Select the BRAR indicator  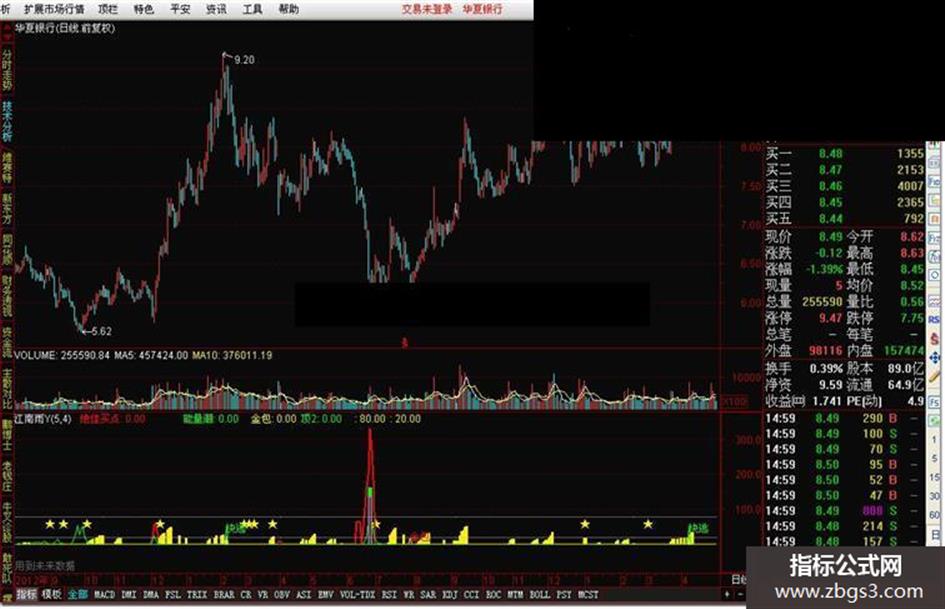click(224, 595)
